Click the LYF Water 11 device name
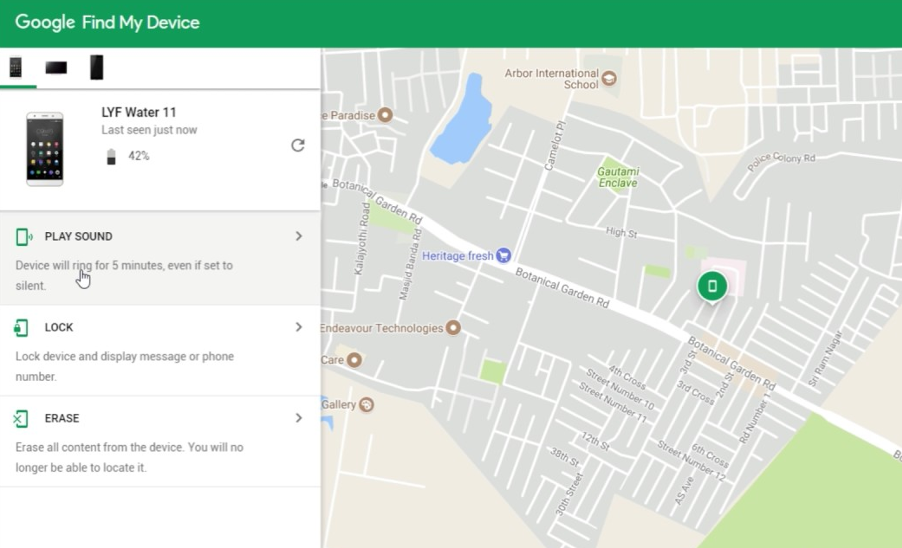This screenshot has width=902, height=548. pyautogui.click(x=139, y=112)
